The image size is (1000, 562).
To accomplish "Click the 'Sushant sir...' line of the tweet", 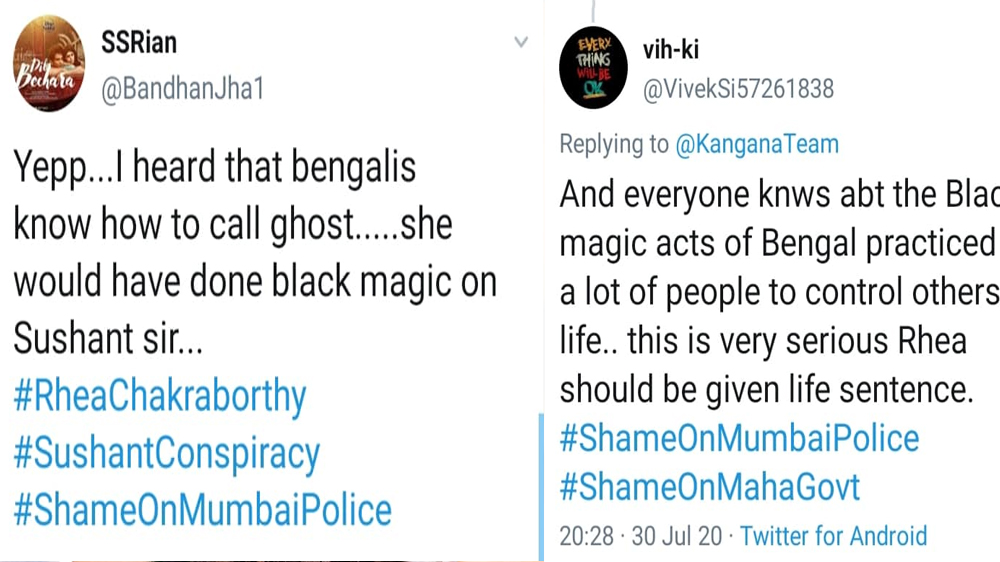I will click(108, 340).
